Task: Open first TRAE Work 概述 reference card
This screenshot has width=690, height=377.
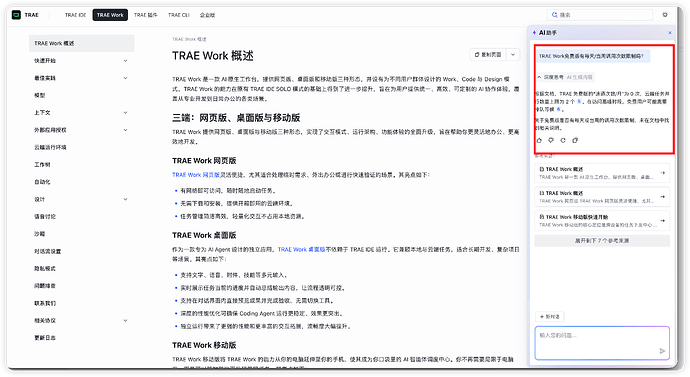Action: point(602,173)
